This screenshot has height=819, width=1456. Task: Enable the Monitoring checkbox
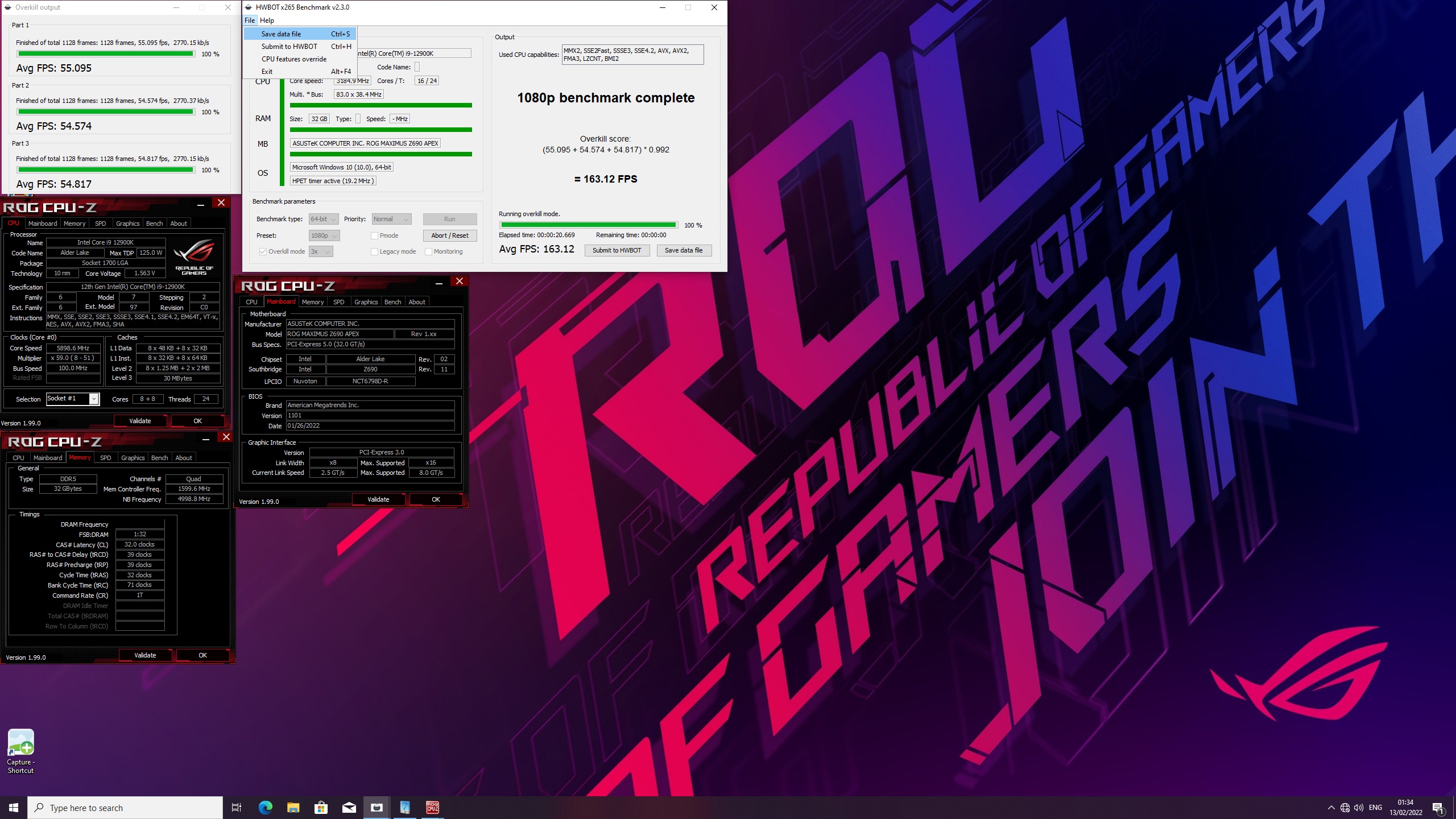coord(428,251)
